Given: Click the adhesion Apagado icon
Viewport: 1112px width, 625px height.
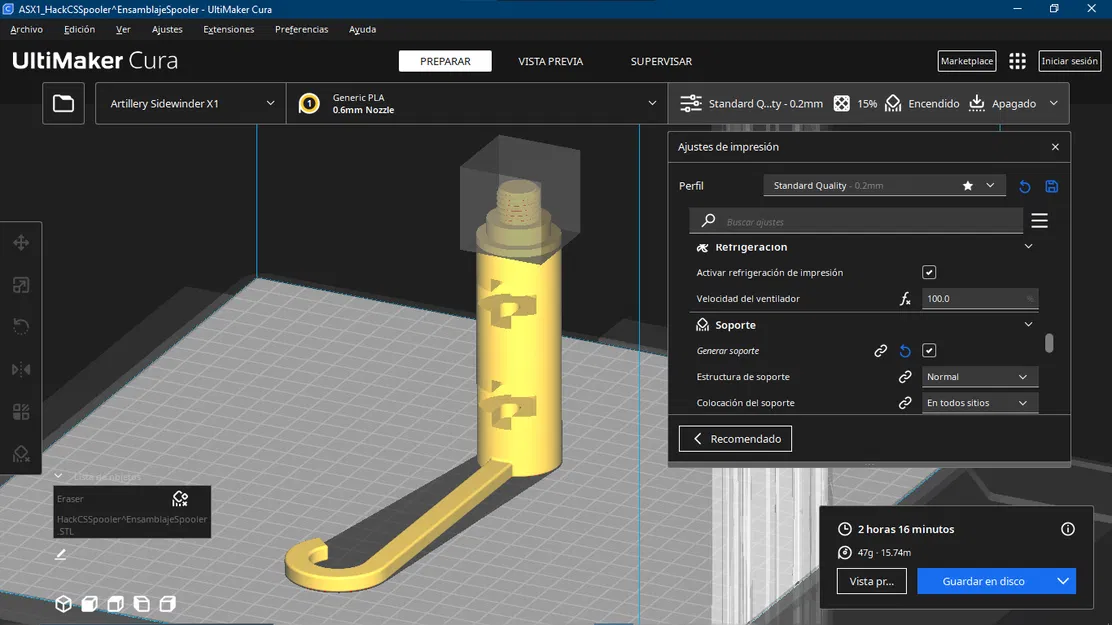Looking at the screenshot, I should pos(977,104).
